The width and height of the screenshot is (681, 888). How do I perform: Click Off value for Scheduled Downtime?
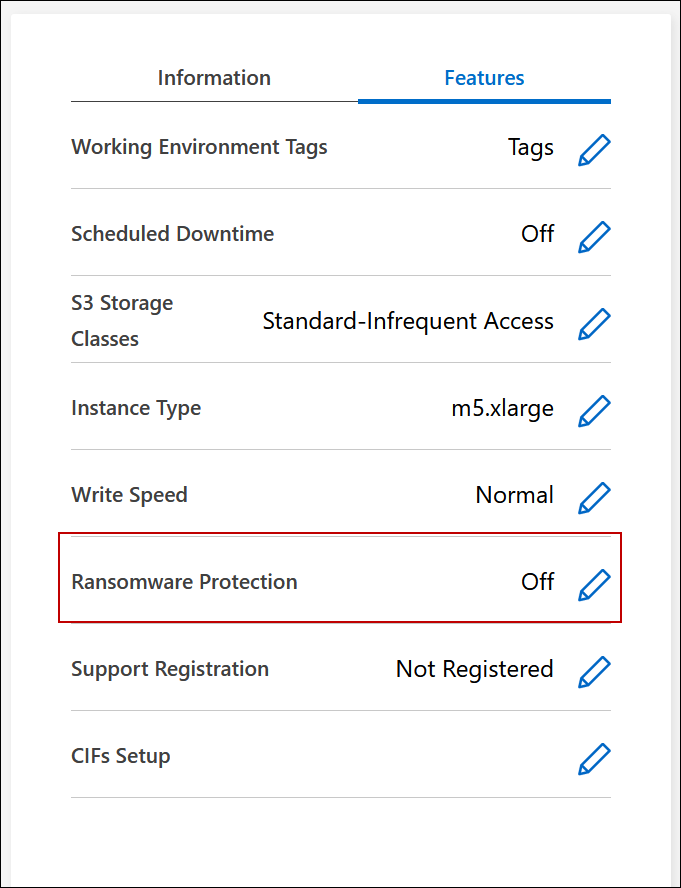coord(537,234)
